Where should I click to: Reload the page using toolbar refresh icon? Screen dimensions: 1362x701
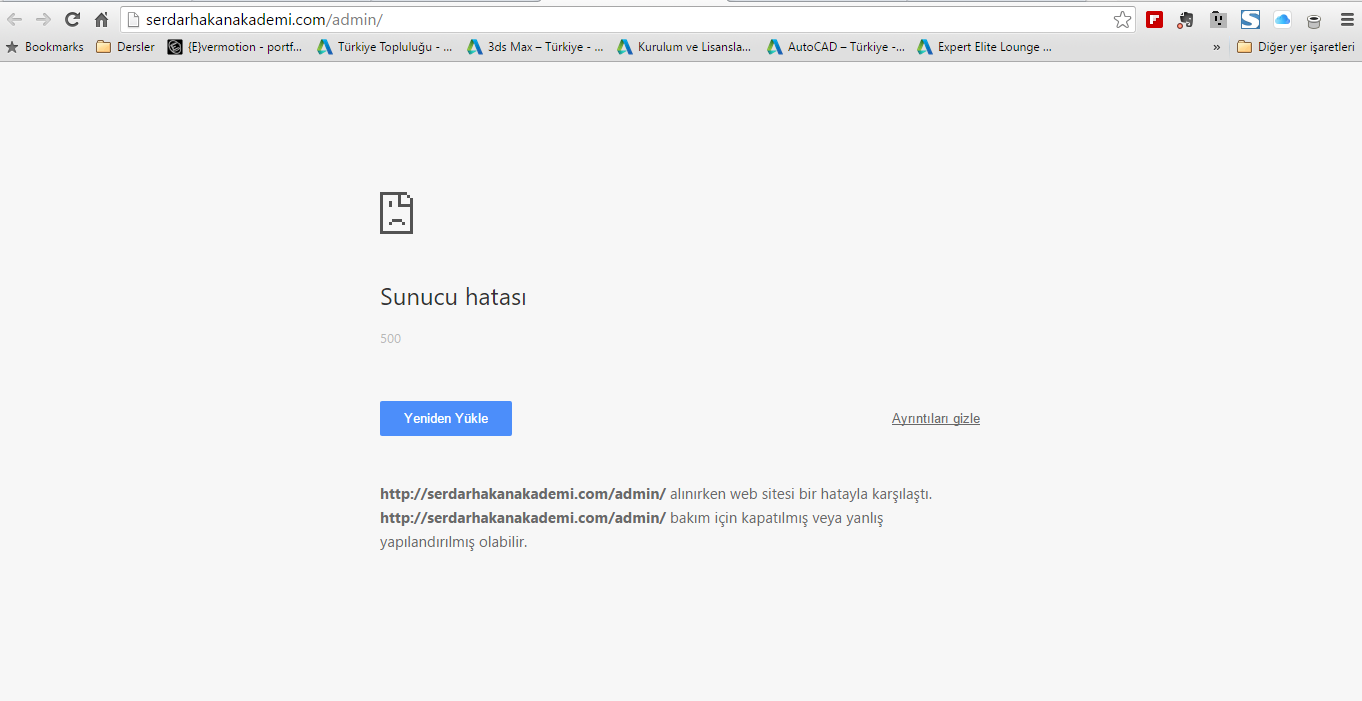pos(72,19)
